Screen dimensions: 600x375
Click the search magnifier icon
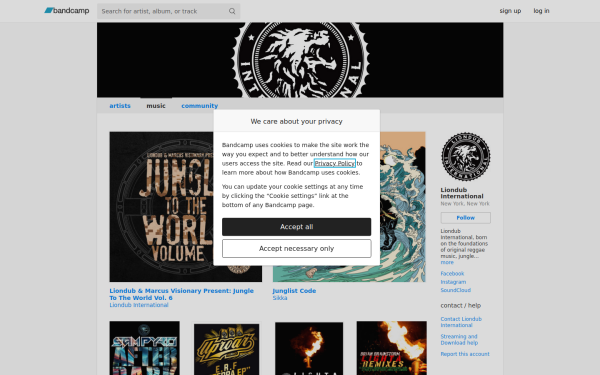[x=232, y=11]
